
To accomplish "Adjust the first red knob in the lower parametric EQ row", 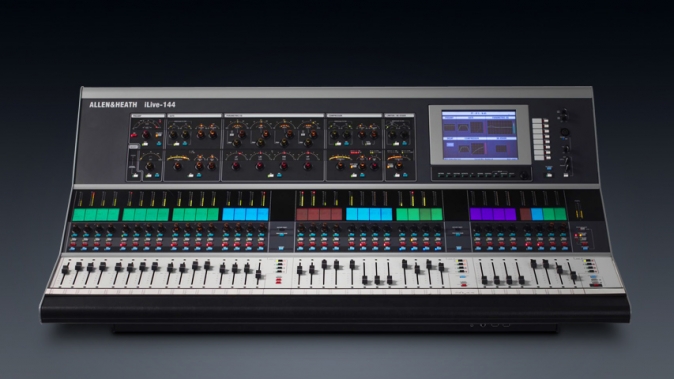I will click(x=236, y=166).
